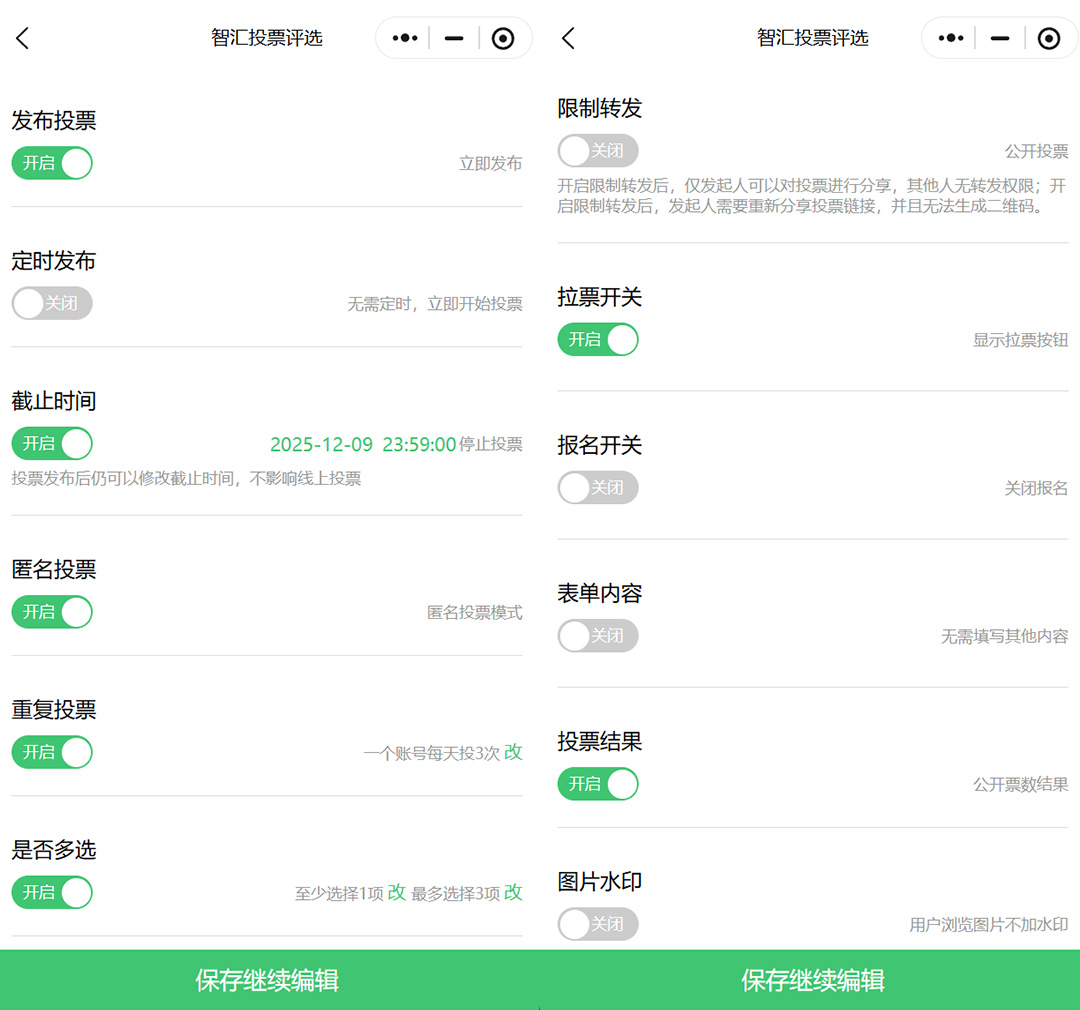Open the date picker showing 2025-12-09

321,444
